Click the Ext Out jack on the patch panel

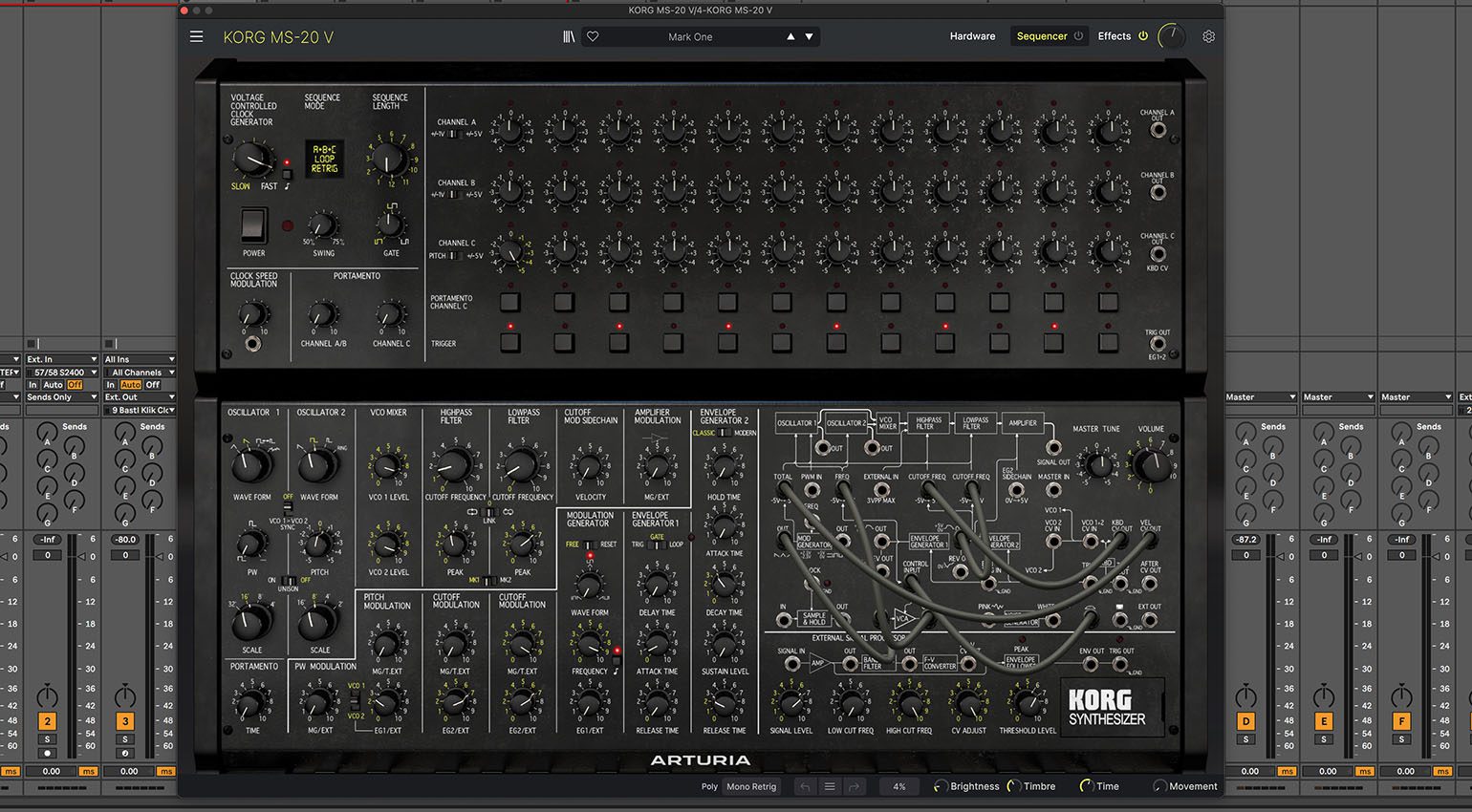click(x=1149, y=620)
